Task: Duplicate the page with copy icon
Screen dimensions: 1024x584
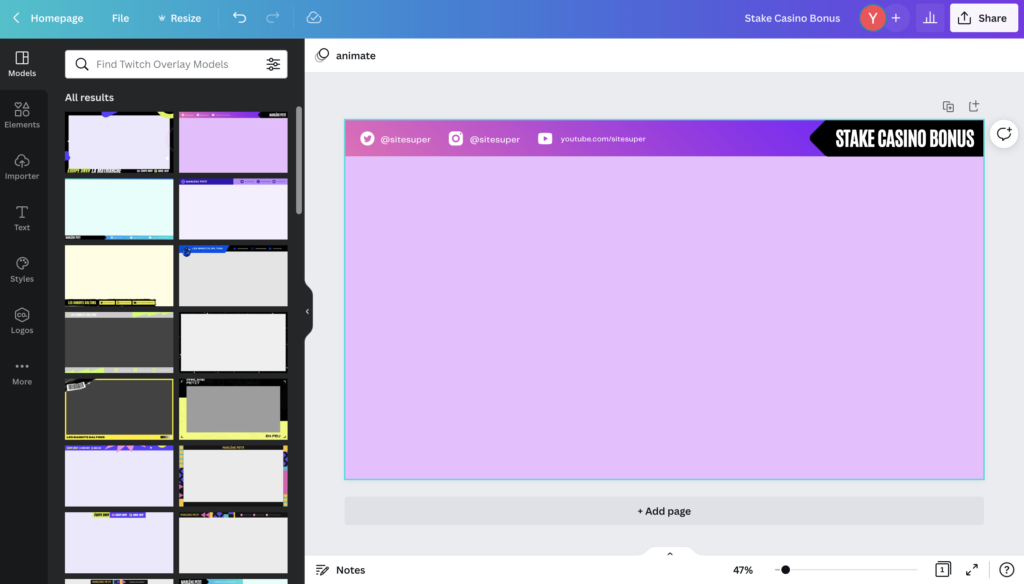Action: click(x=948, y=106)
